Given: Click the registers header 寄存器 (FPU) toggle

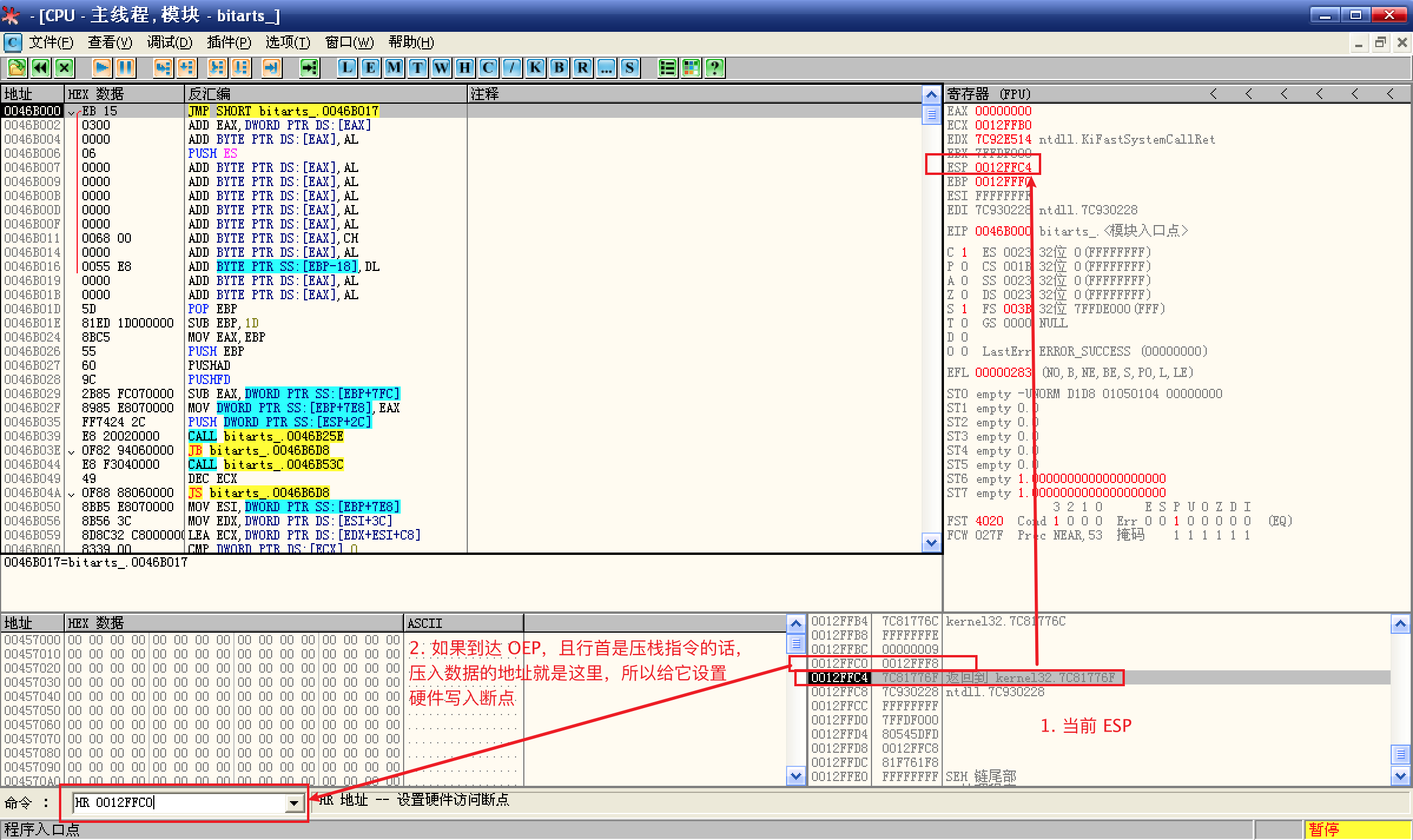Looking at the screenshot, I should 989,94.
